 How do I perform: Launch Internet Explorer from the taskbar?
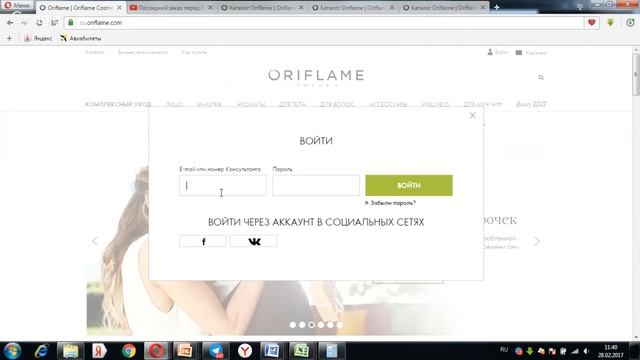[x=42, y=351]
